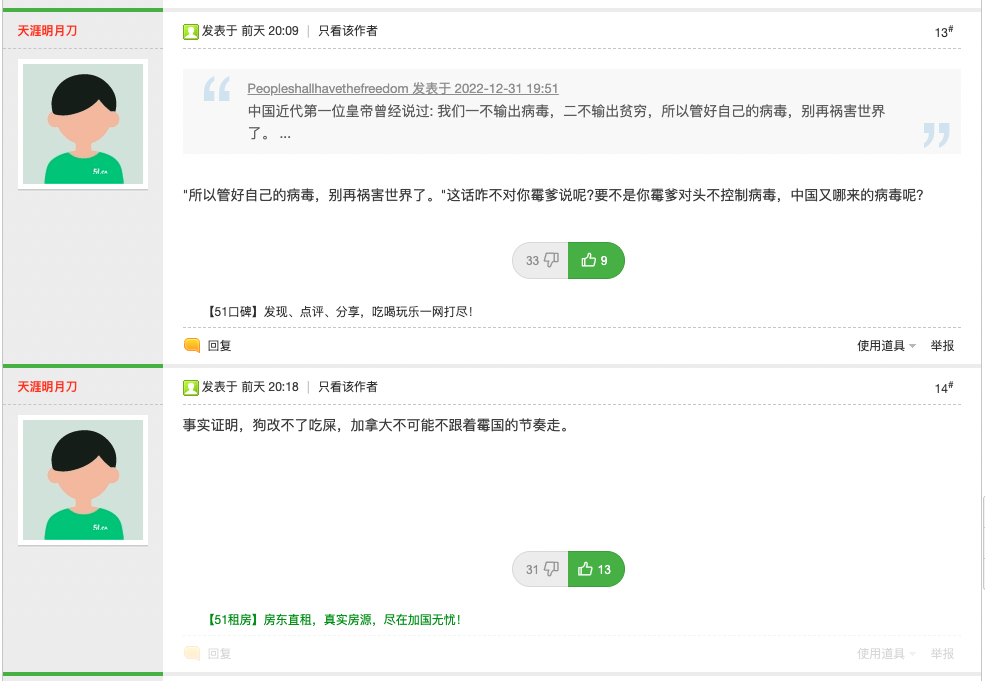Open the quoted post by Peopleshallhavethefreedom

point(403,89)
